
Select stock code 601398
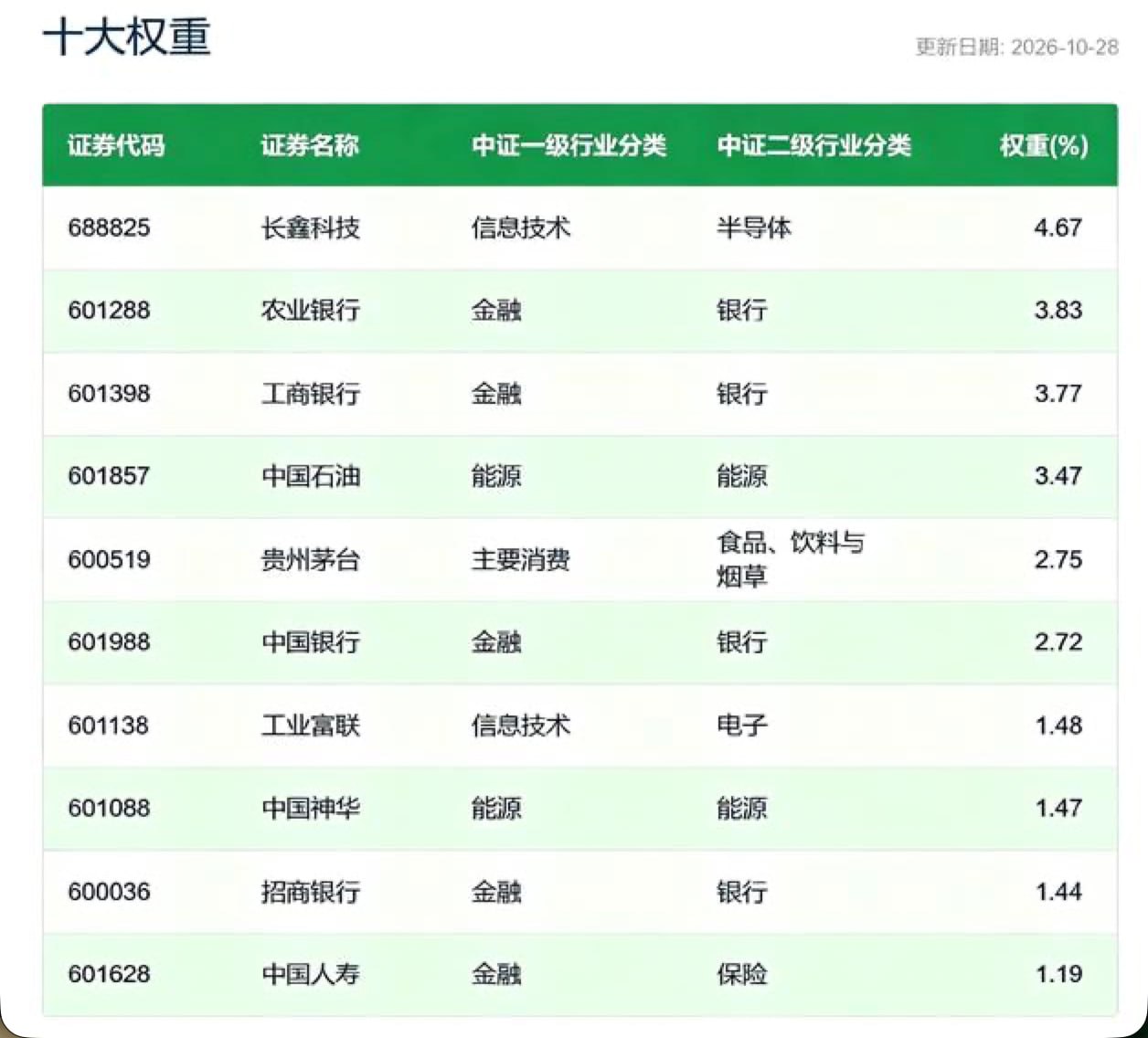[x=109, y=394]
